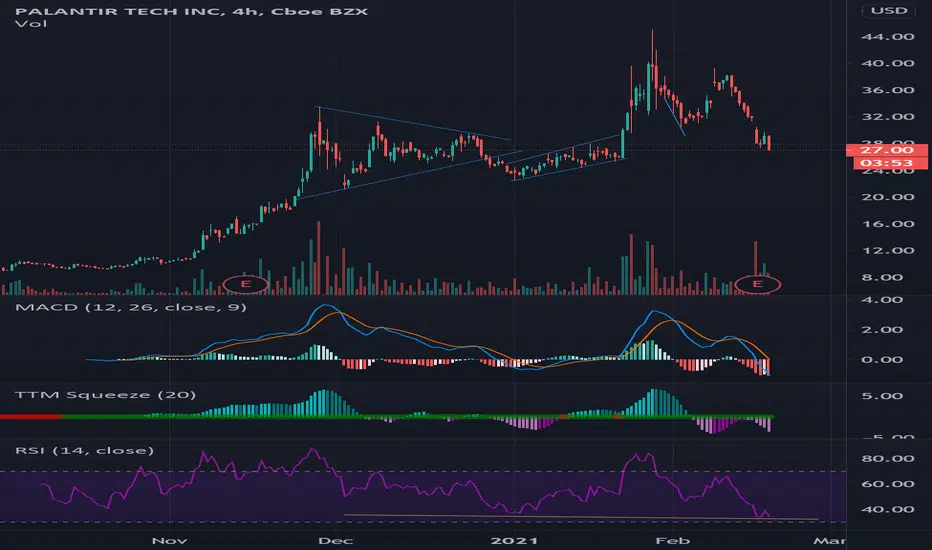
Task: Select the Vol indicator label
Action: tap(31, 24)
